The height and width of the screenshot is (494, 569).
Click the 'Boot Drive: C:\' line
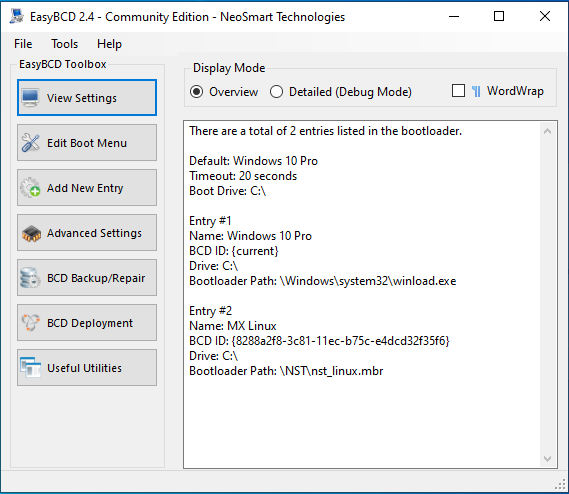point(228,191)
